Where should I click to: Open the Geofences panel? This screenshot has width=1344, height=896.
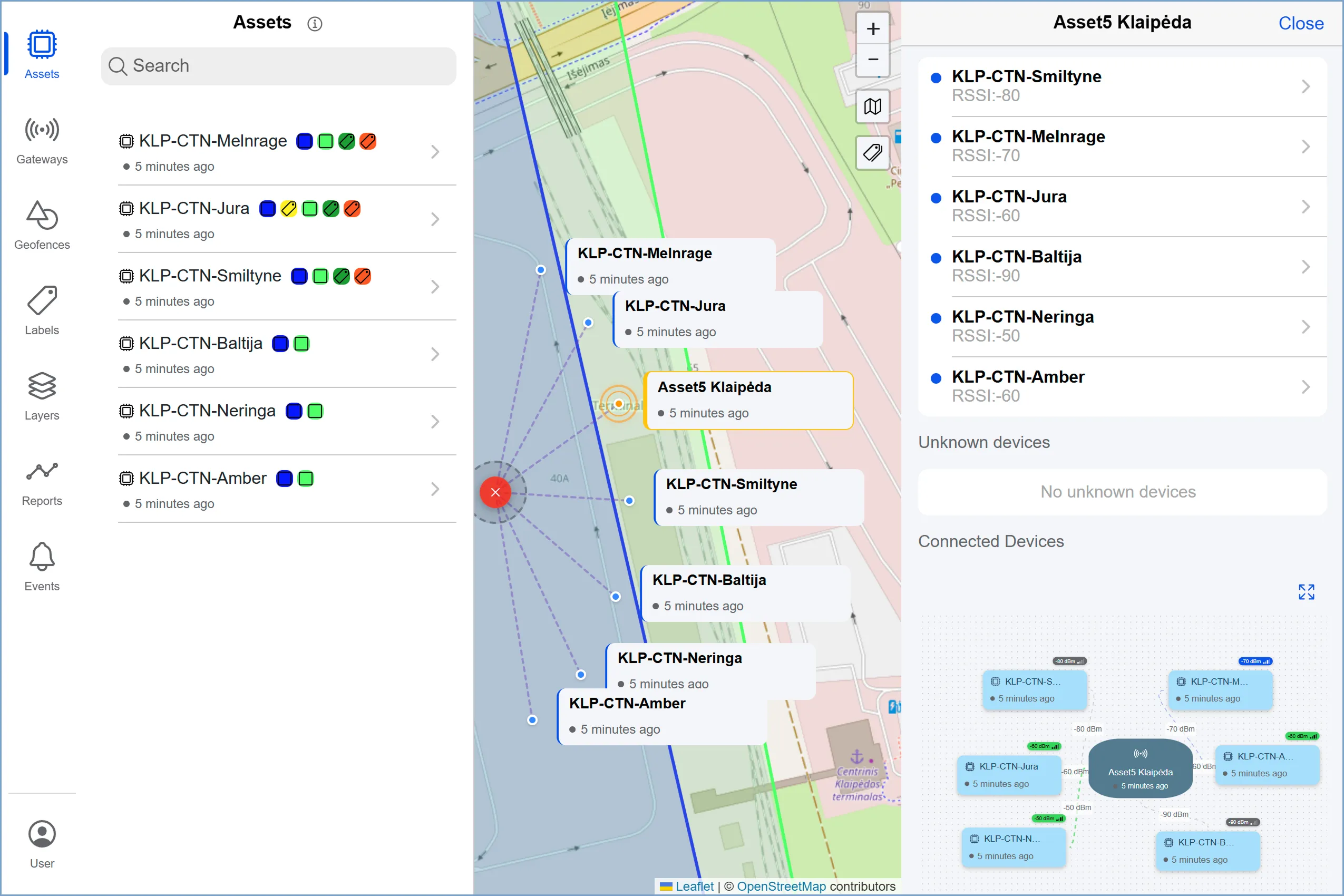tap(41, 225)
